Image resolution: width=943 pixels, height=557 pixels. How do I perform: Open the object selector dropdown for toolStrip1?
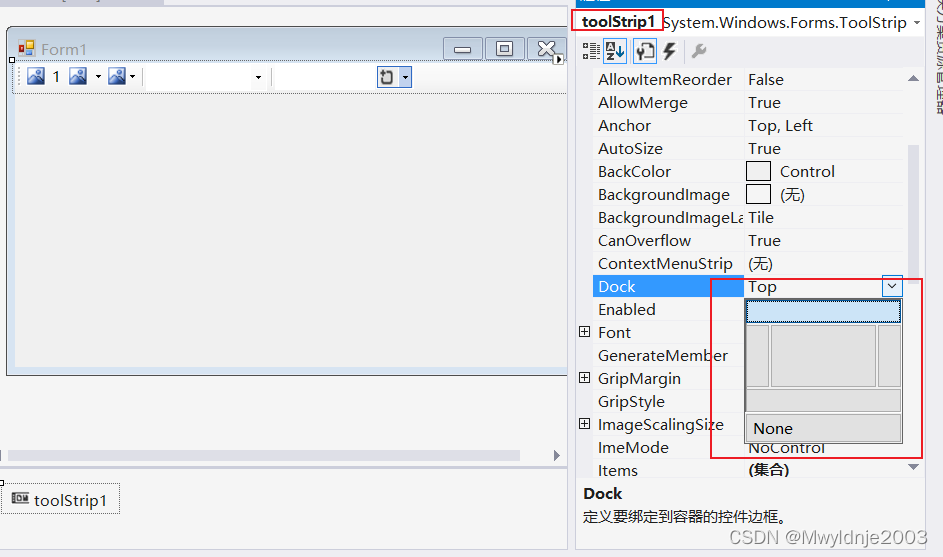tap(917, 23)
